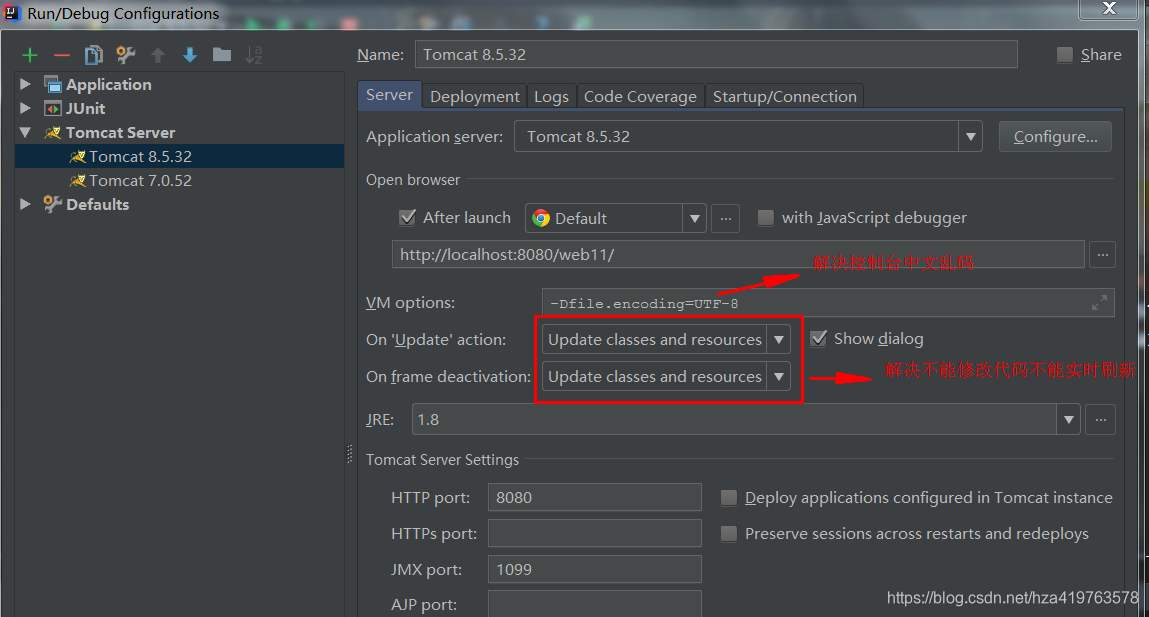
Task: Click the panel splitter grip handle
Action: [x=350, y=454]
